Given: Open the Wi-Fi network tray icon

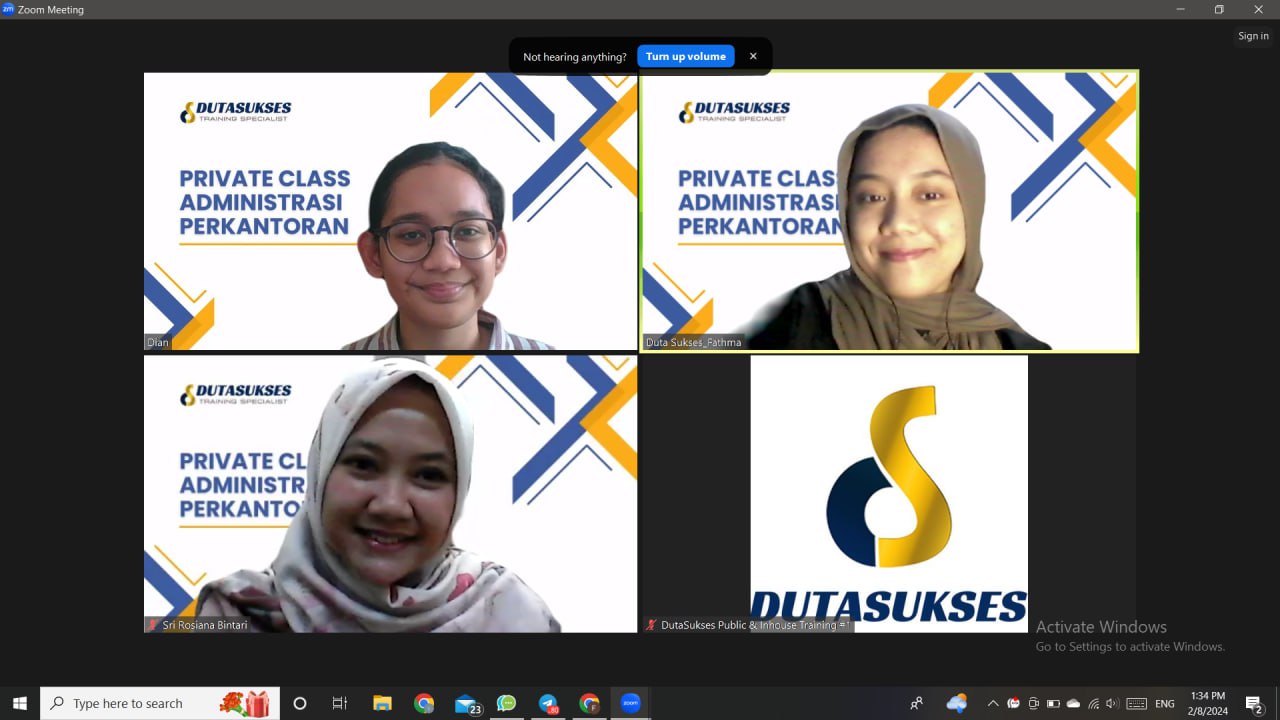Looking at the screenshot, I should point(1094,703).
